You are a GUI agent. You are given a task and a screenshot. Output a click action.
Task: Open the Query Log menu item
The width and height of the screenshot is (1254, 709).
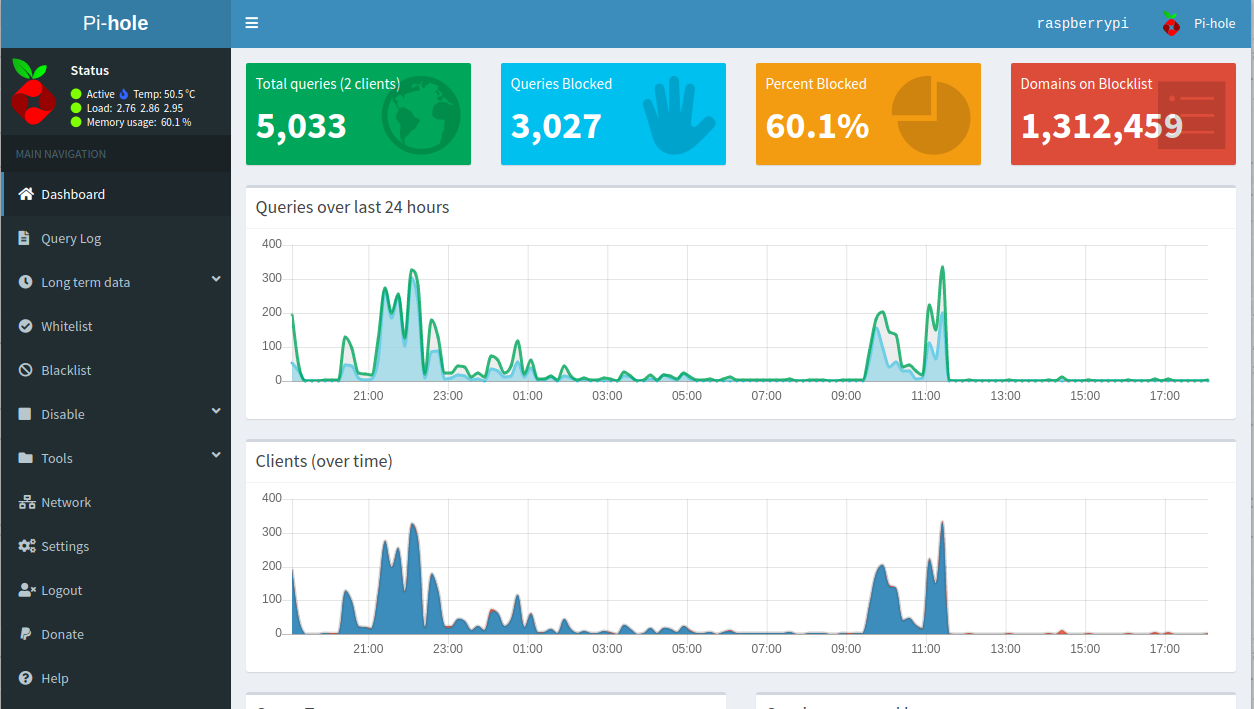(116, 238)
